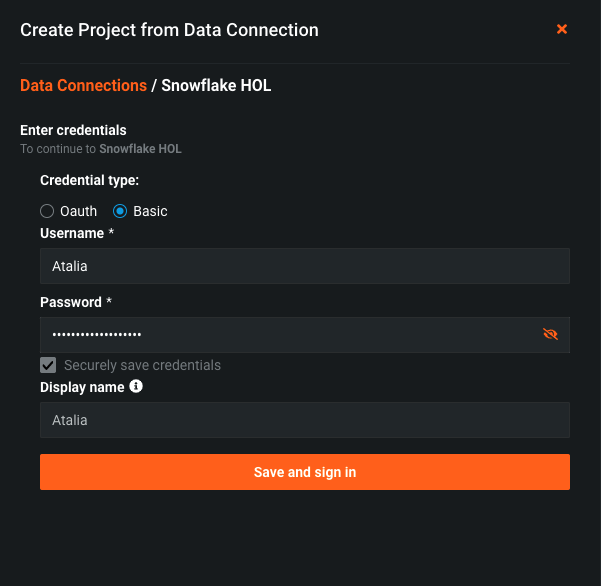601x586 pixels.
Task: Click the Snowflake HOL breadcrumb text
Action: coord(216,85)
